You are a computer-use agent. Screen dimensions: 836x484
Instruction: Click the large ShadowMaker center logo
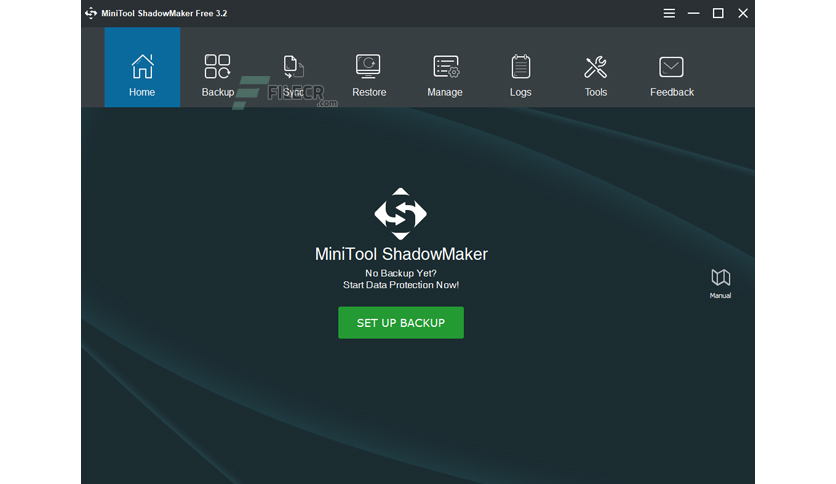click(400, 214)
